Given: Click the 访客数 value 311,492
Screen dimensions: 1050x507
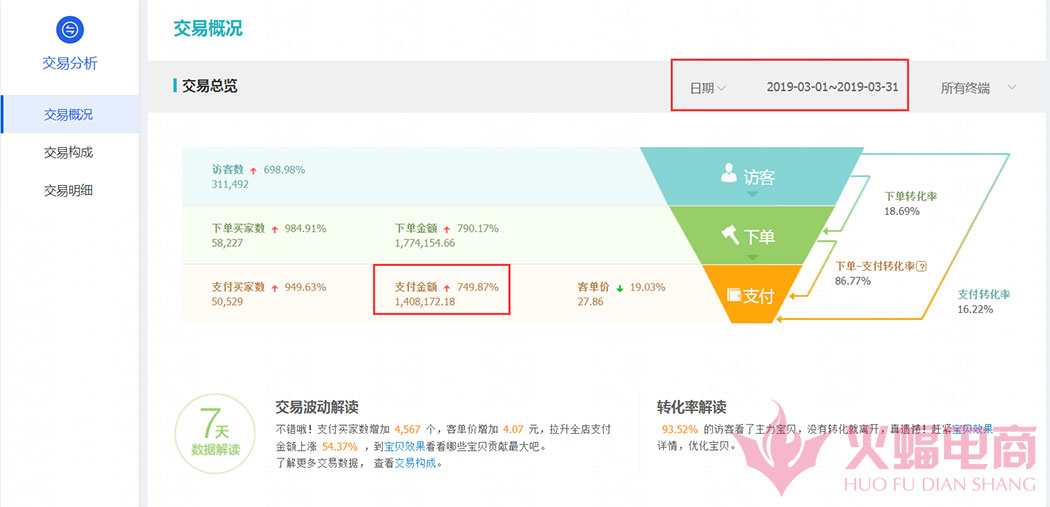Looking at the screenshot, I should [x=230, y=184].
